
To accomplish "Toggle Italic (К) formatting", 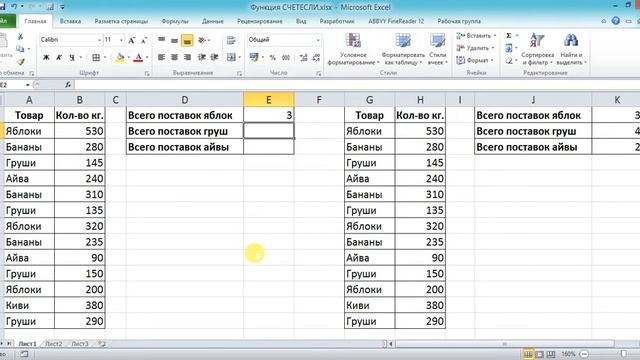I will tap(59, 58).
